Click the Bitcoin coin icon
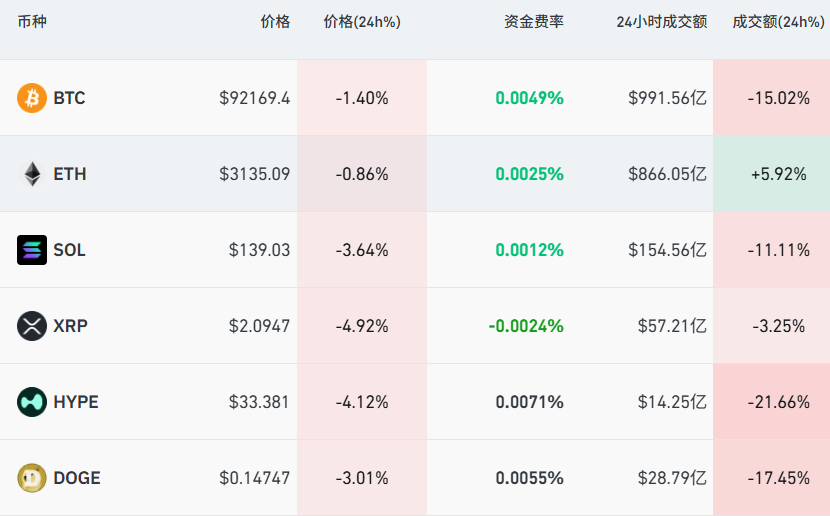 (32, 98)
